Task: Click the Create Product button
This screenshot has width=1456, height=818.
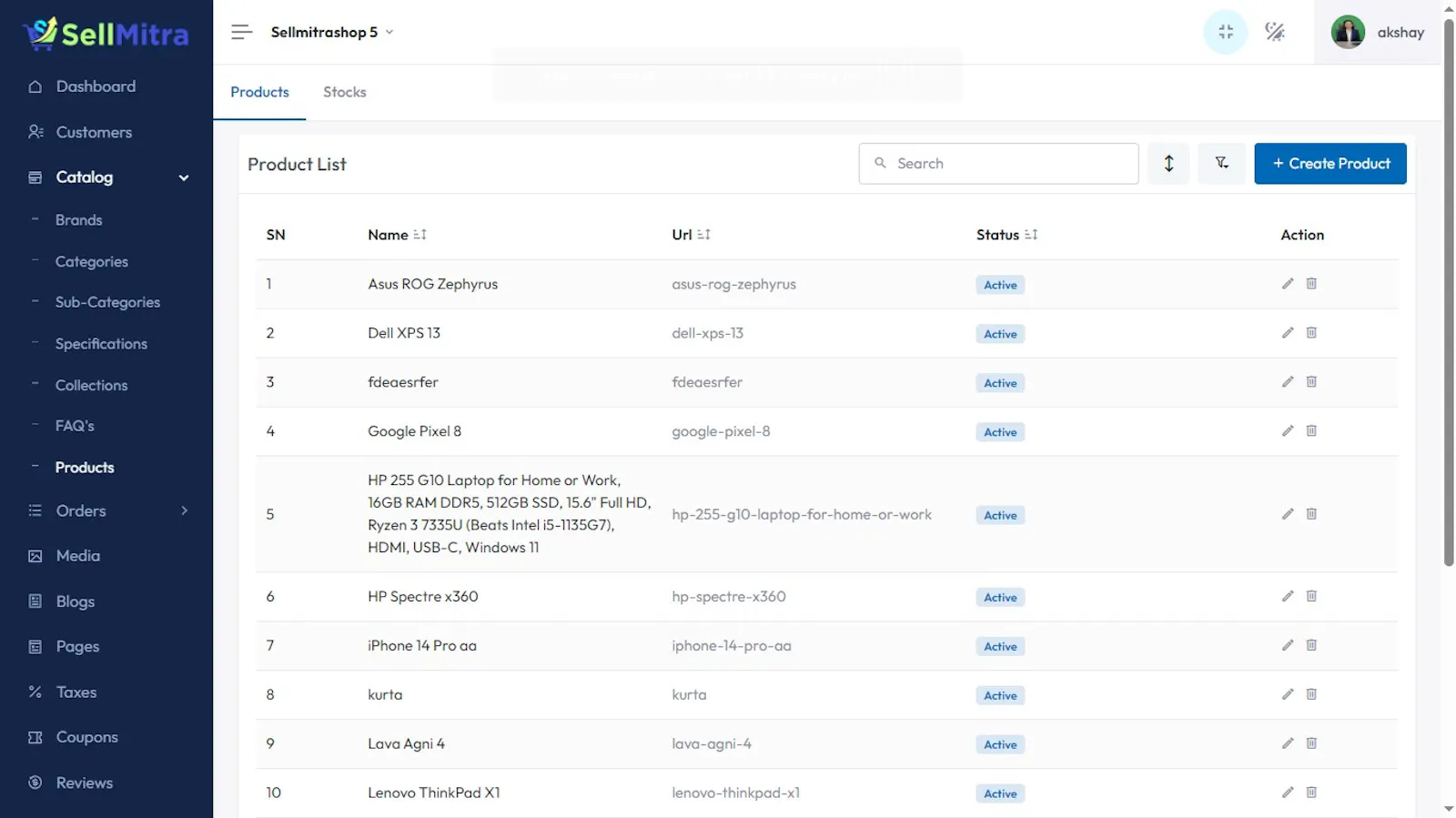Action: click(x=1330, y=164)
